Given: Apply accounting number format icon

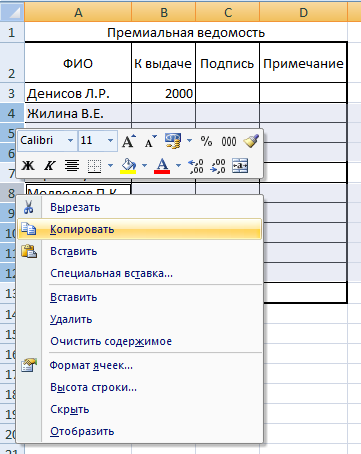Looking at the screenshot, I should pos(173,141).
